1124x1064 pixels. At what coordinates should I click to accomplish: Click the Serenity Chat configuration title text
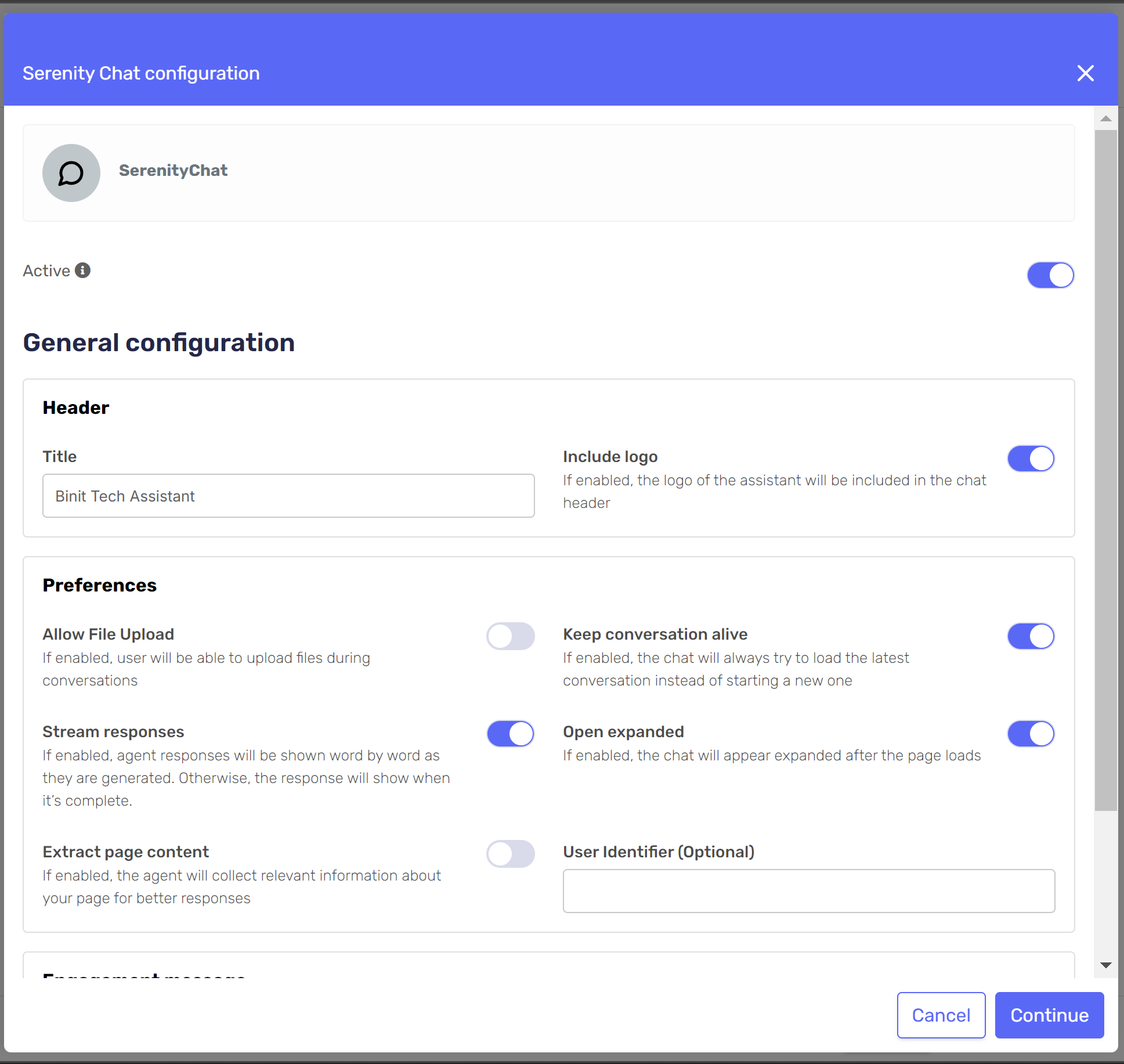(141, 74)
